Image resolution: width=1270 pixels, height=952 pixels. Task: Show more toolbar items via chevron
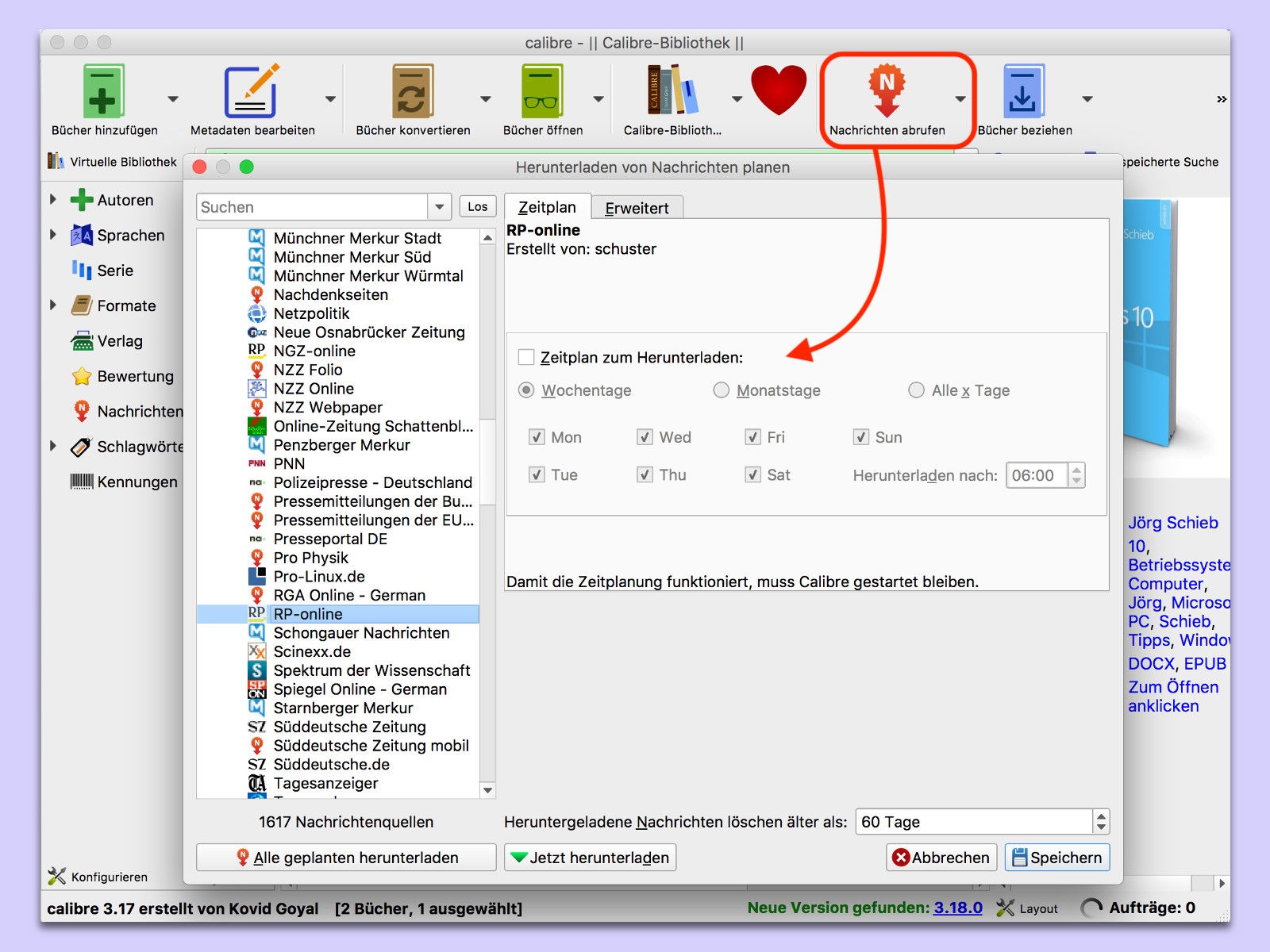pos(1222,99)
